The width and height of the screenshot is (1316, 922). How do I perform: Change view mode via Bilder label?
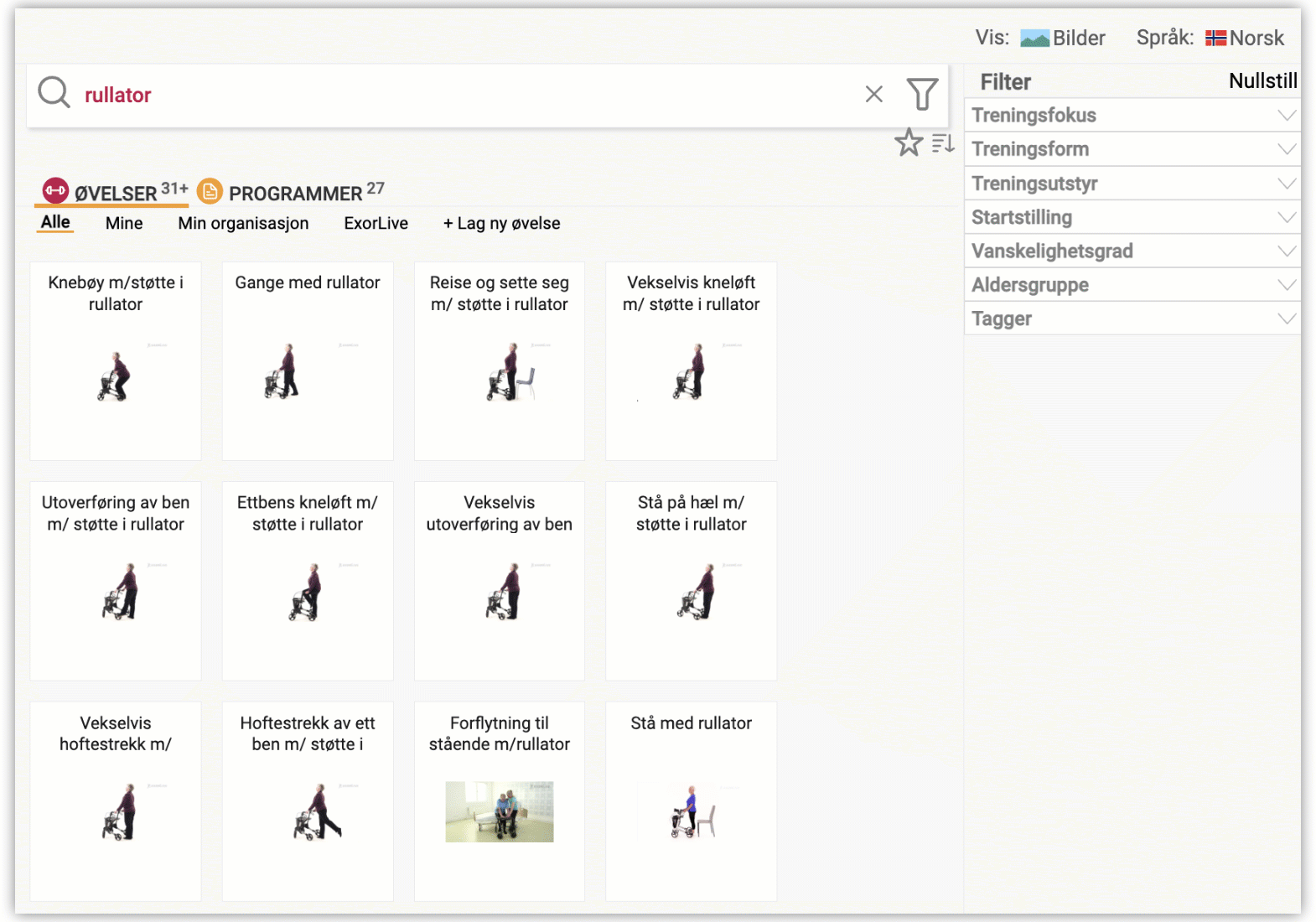1079,39
